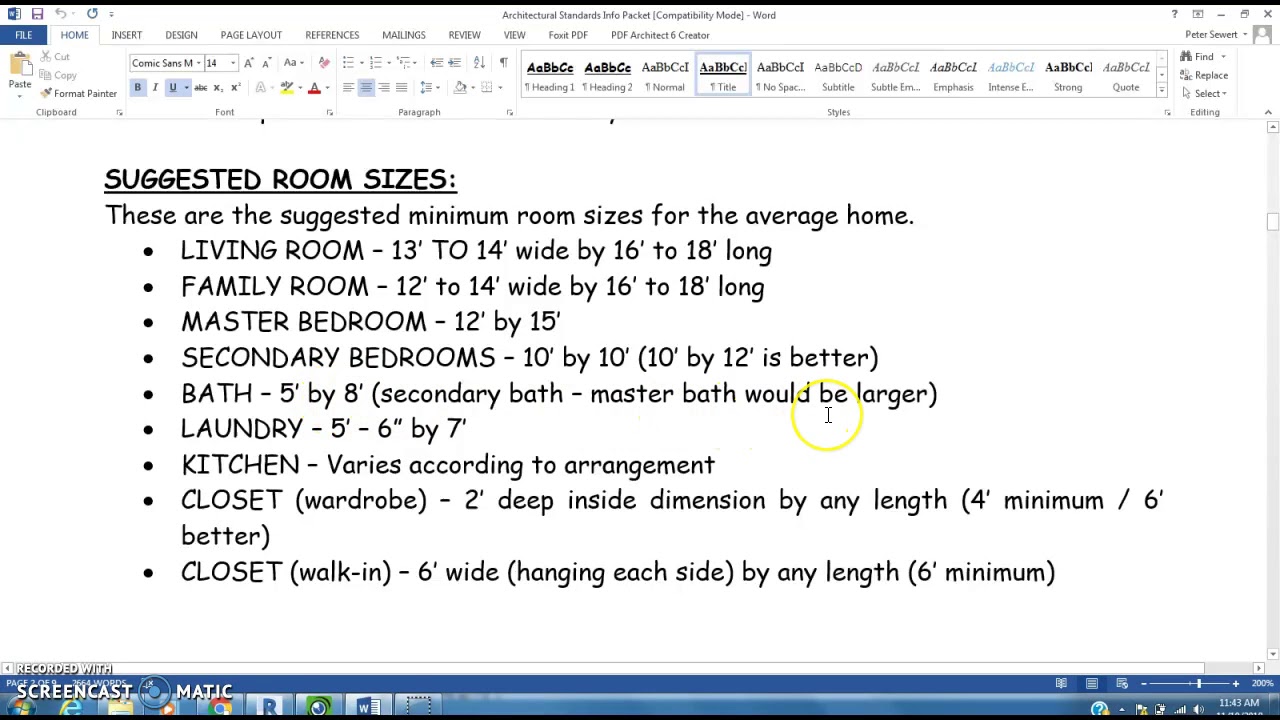Open Word Help question mark
The image size is (1280, 720).
[x=1174, y=14]
